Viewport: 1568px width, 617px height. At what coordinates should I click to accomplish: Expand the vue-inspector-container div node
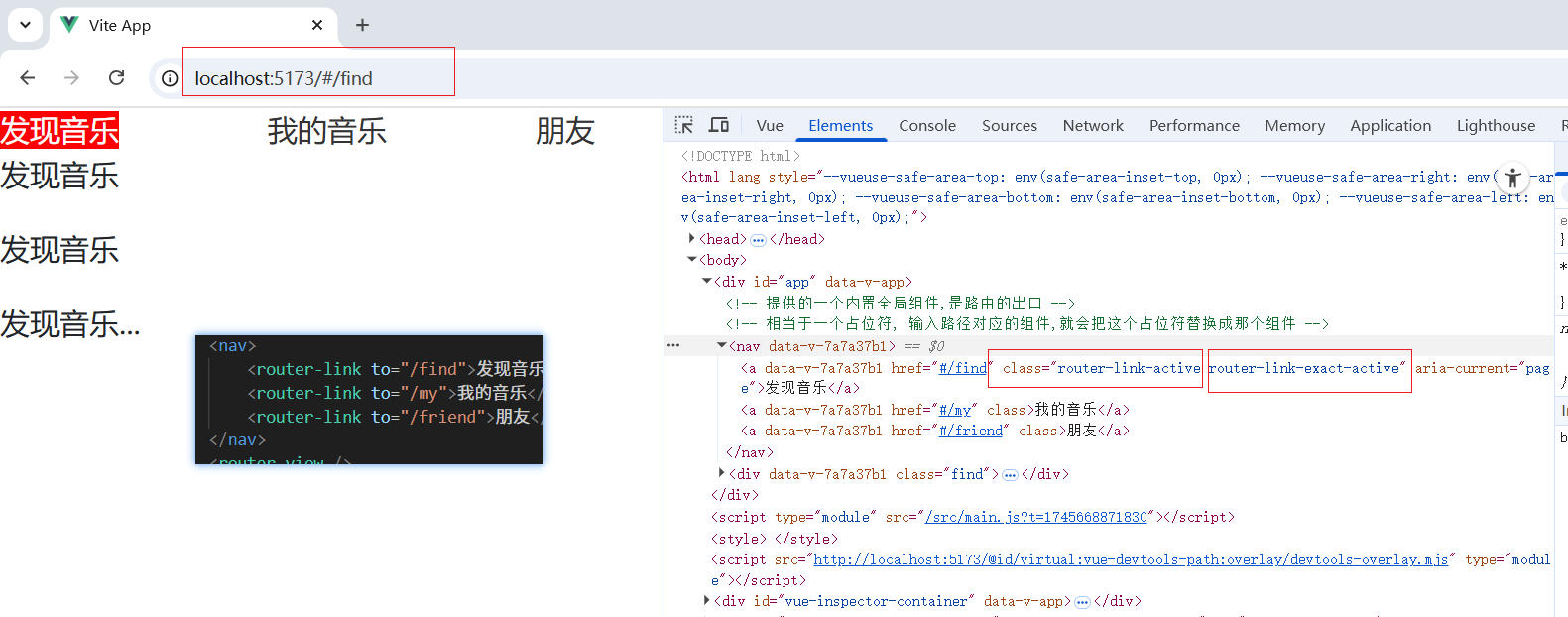pos(706,600)
